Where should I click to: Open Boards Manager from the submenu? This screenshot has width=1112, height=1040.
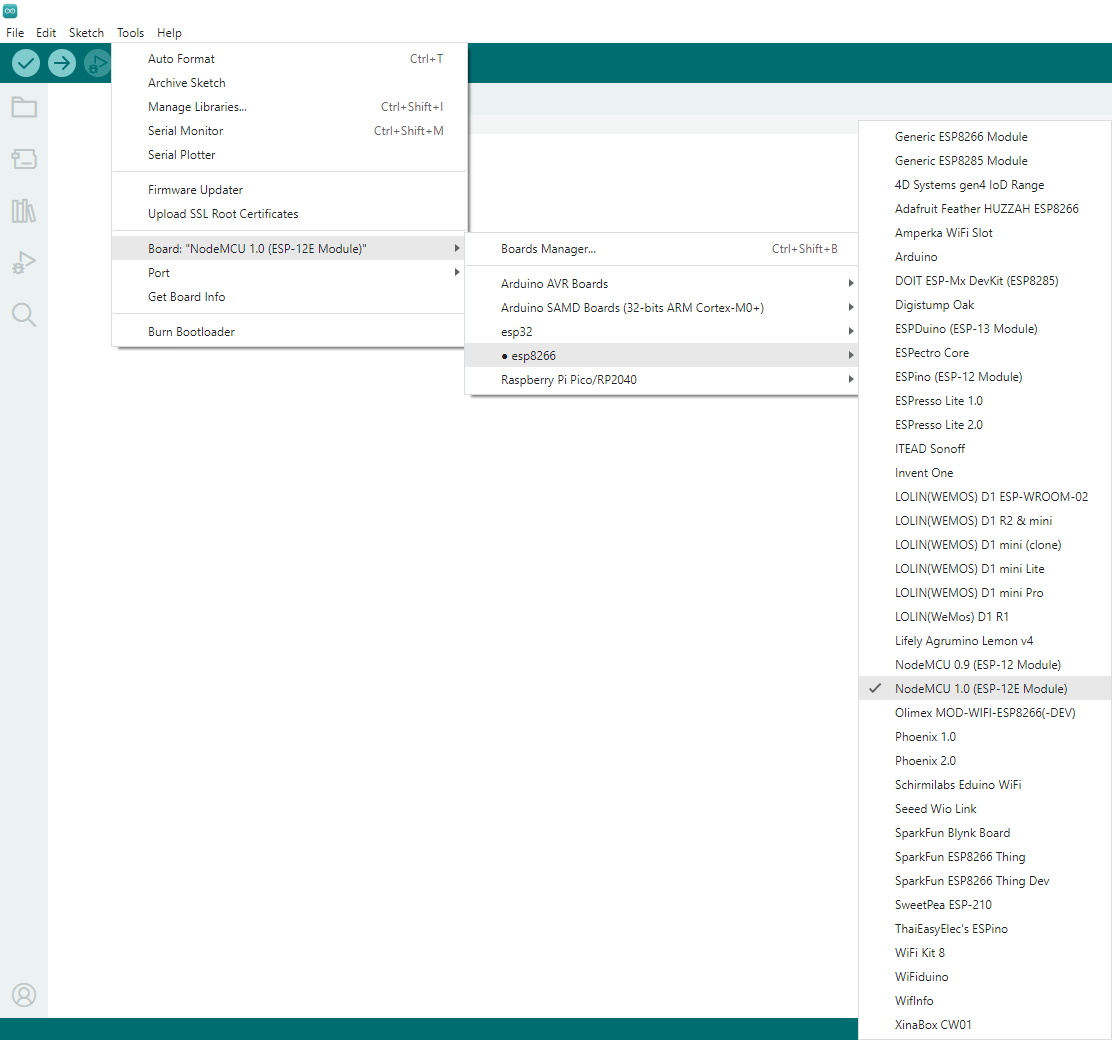(x=661, y=249)
